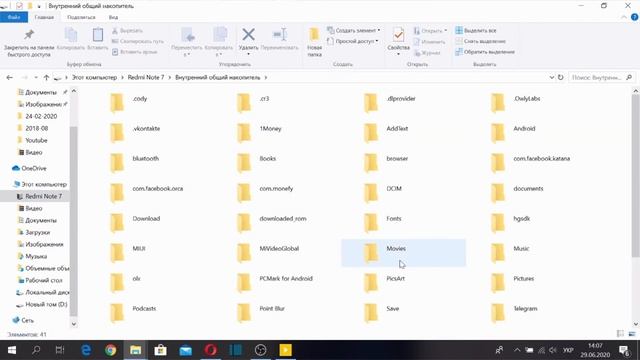Switch to the View ribbon tab

[113, 17]
